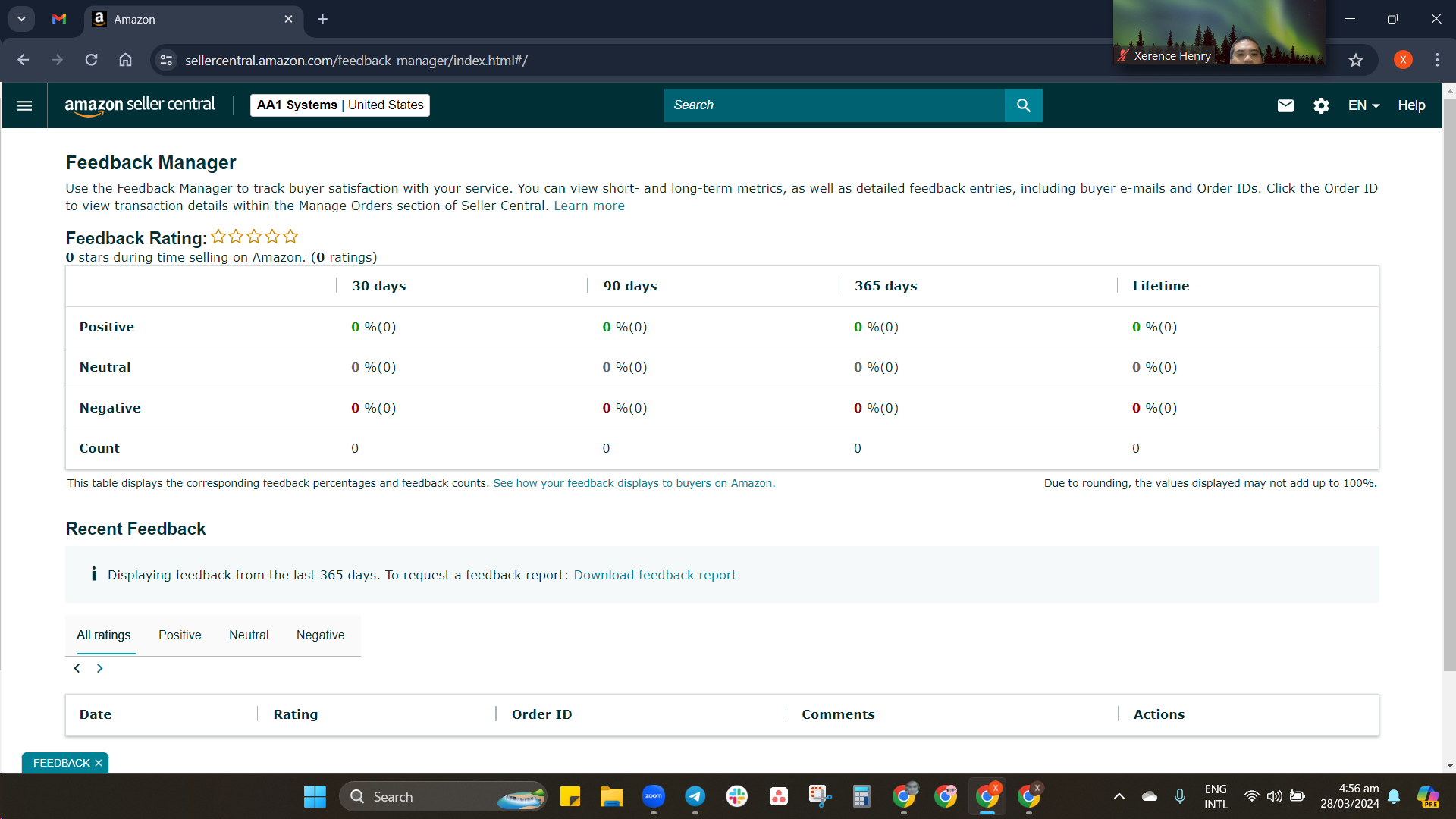
Task: Open the Help link in header
Action: pyautogui.click(x=1411, y=105)
